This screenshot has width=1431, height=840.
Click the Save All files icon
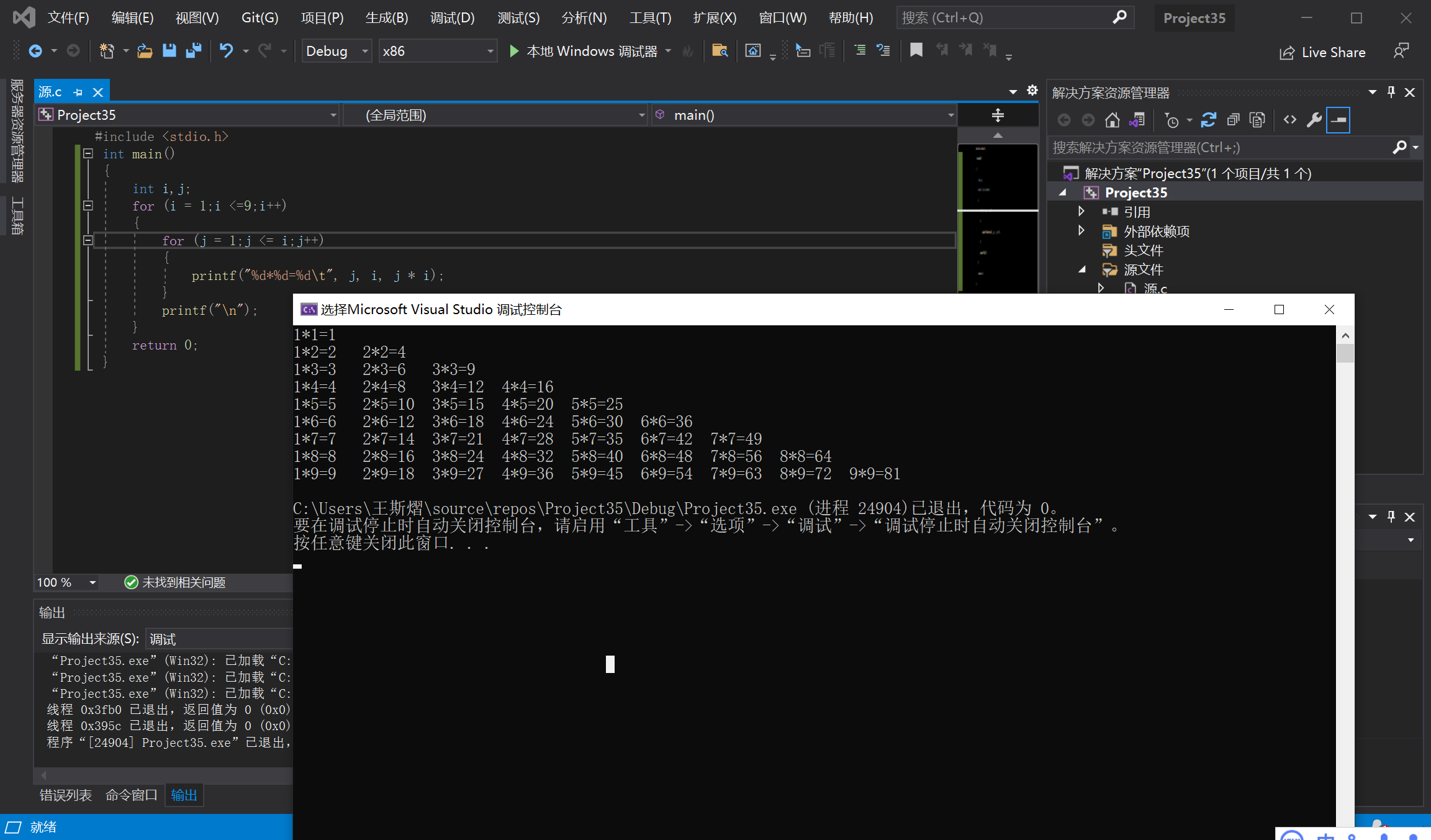194,50
